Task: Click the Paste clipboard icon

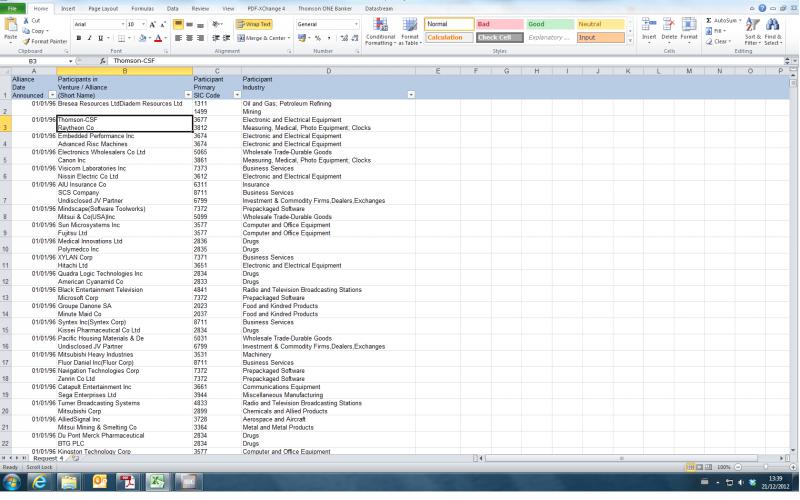Action: pyautogui.click(x=10, y=24)
